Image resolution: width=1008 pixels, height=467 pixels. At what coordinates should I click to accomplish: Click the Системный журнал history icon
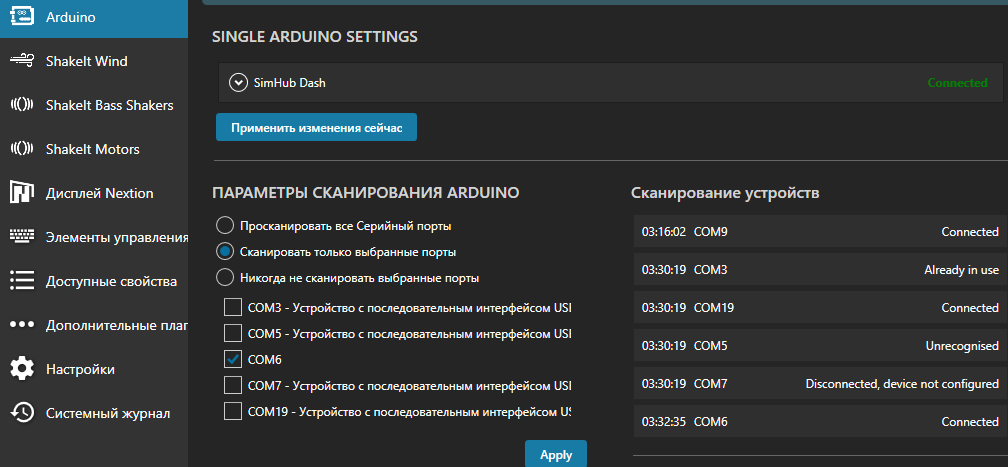[x=22, y=413]
